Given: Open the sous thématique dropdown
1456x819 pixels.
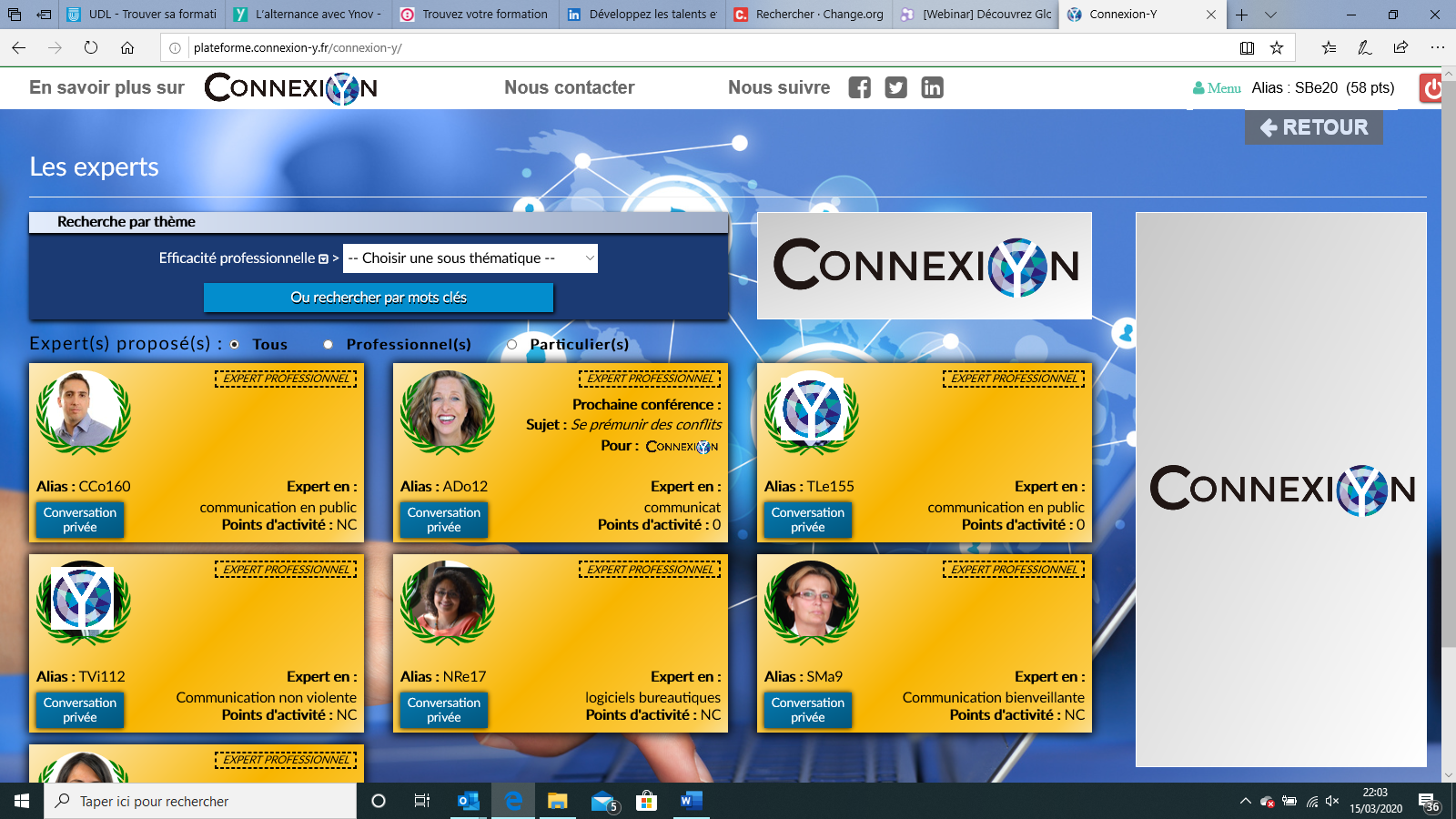Looking at the screenshot, I should pyautogui.click(x=470, y=258).
